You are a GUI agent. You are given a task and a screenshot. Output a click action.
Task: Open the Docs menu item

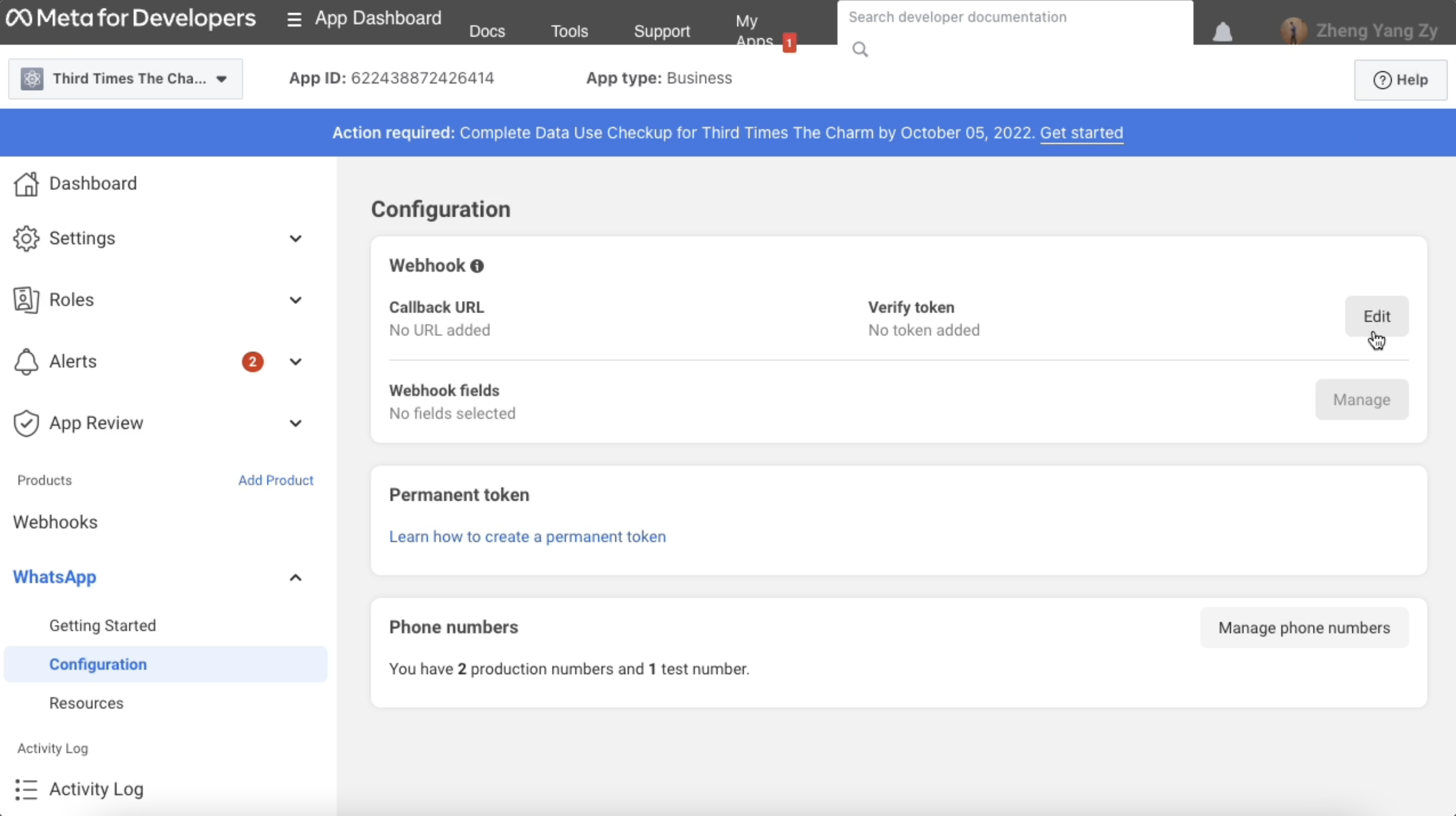pos(487,31)
